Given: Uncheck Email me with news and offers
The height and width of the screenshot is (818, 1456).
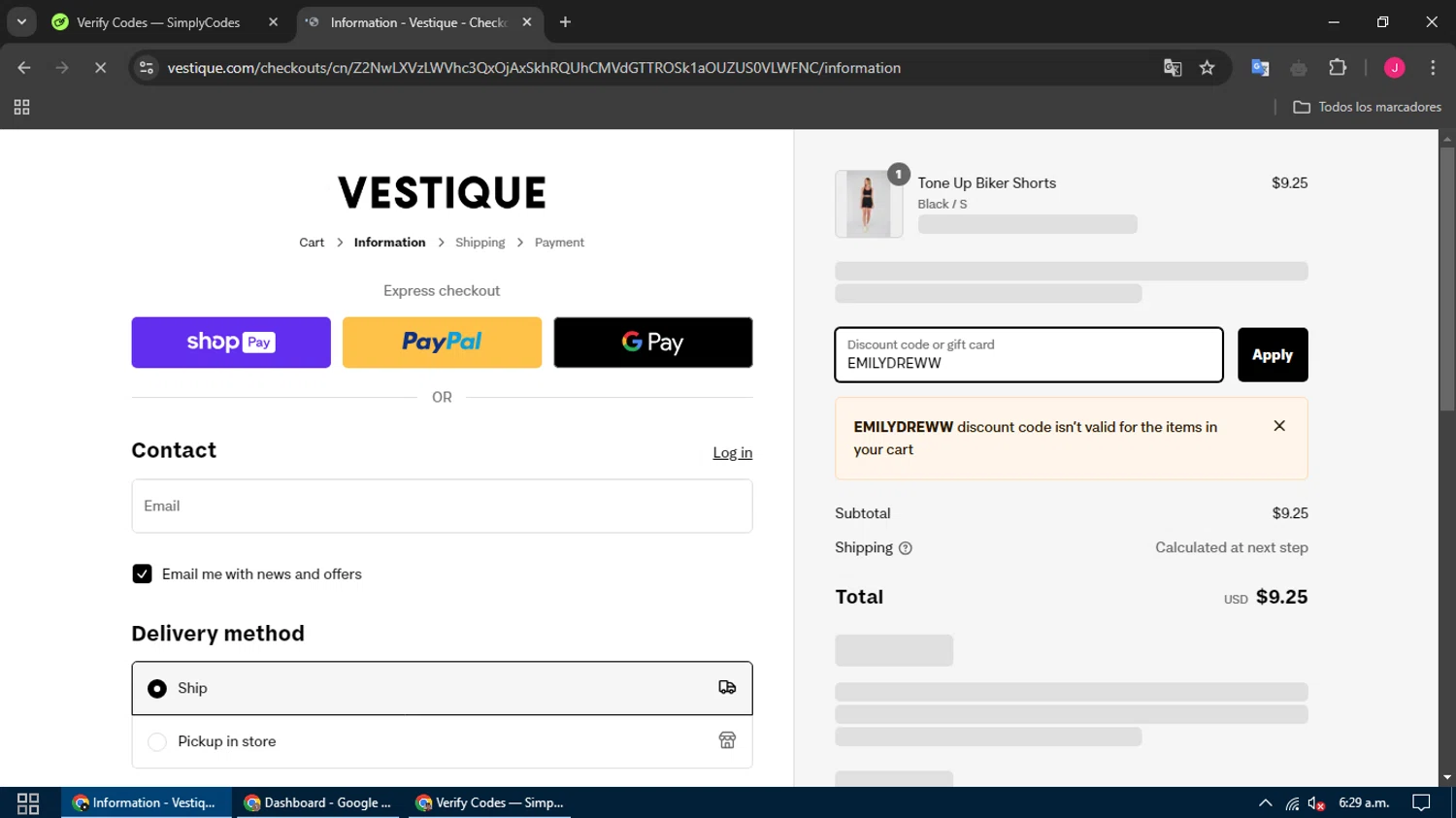Looking at the screenshot, I should pos(142,574).
